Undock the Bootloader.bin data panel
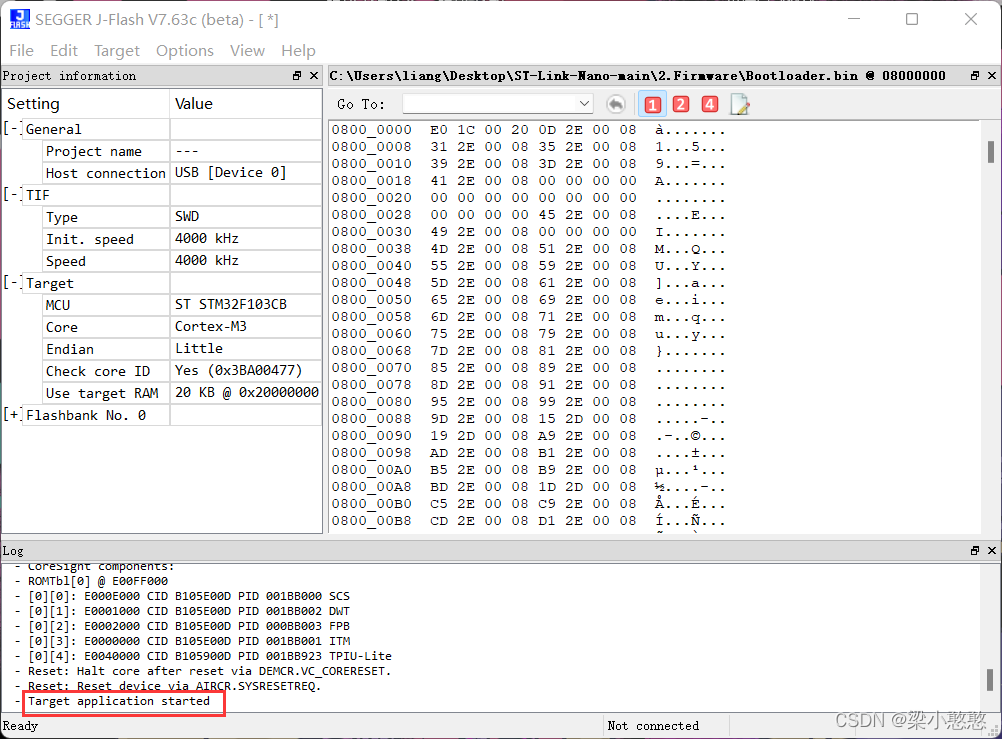 pos(975,75)
